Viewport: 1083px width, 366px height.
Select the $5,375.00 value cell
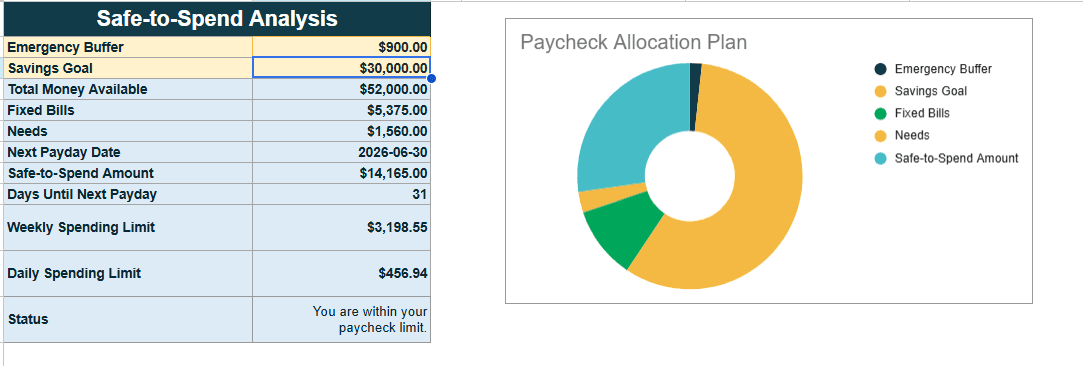click(x=342, y=110)
